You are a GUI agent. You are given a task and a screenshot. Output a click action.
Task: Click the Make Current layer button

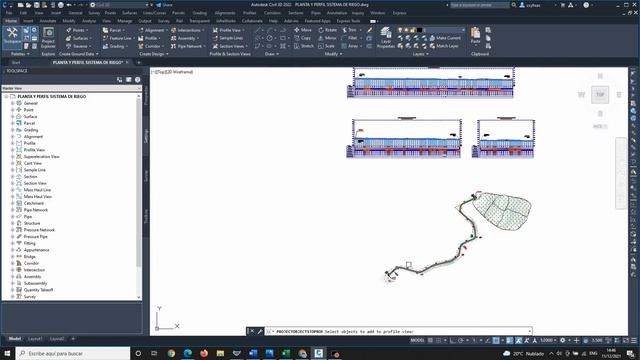tap(445, 38)
